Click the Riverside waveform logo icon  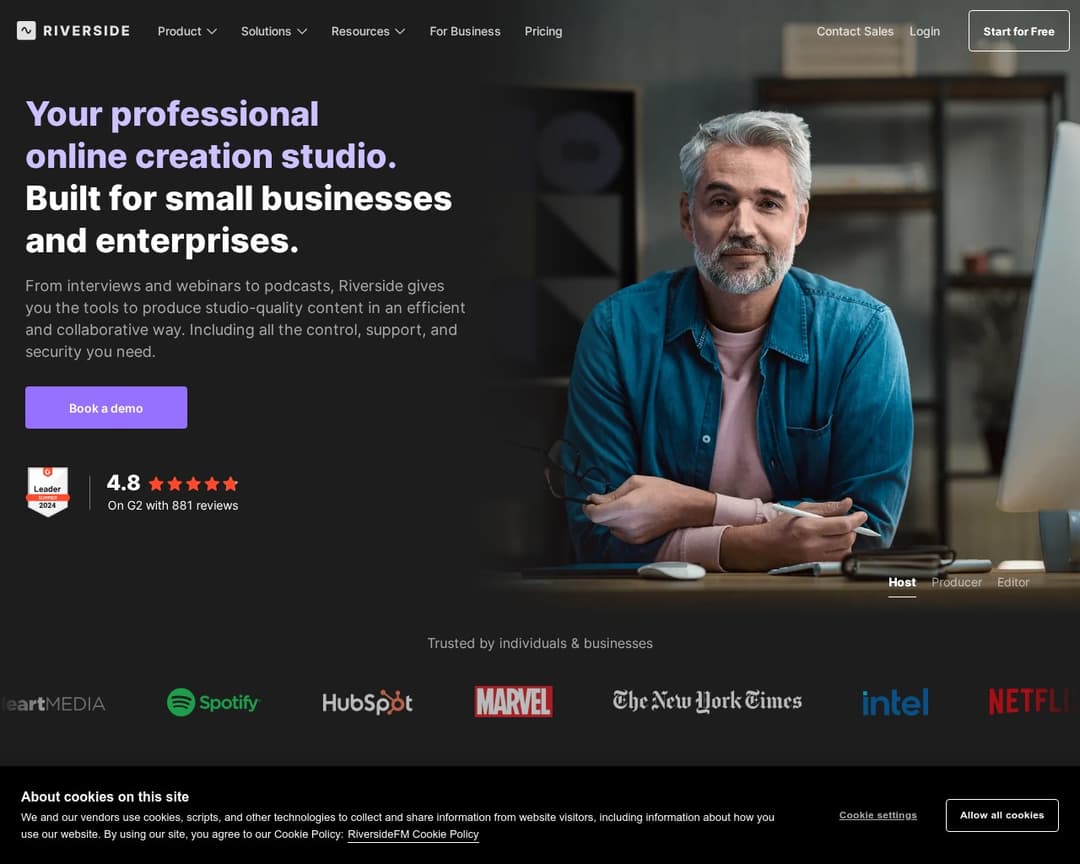pyautogui.click(x=26, y=30)
